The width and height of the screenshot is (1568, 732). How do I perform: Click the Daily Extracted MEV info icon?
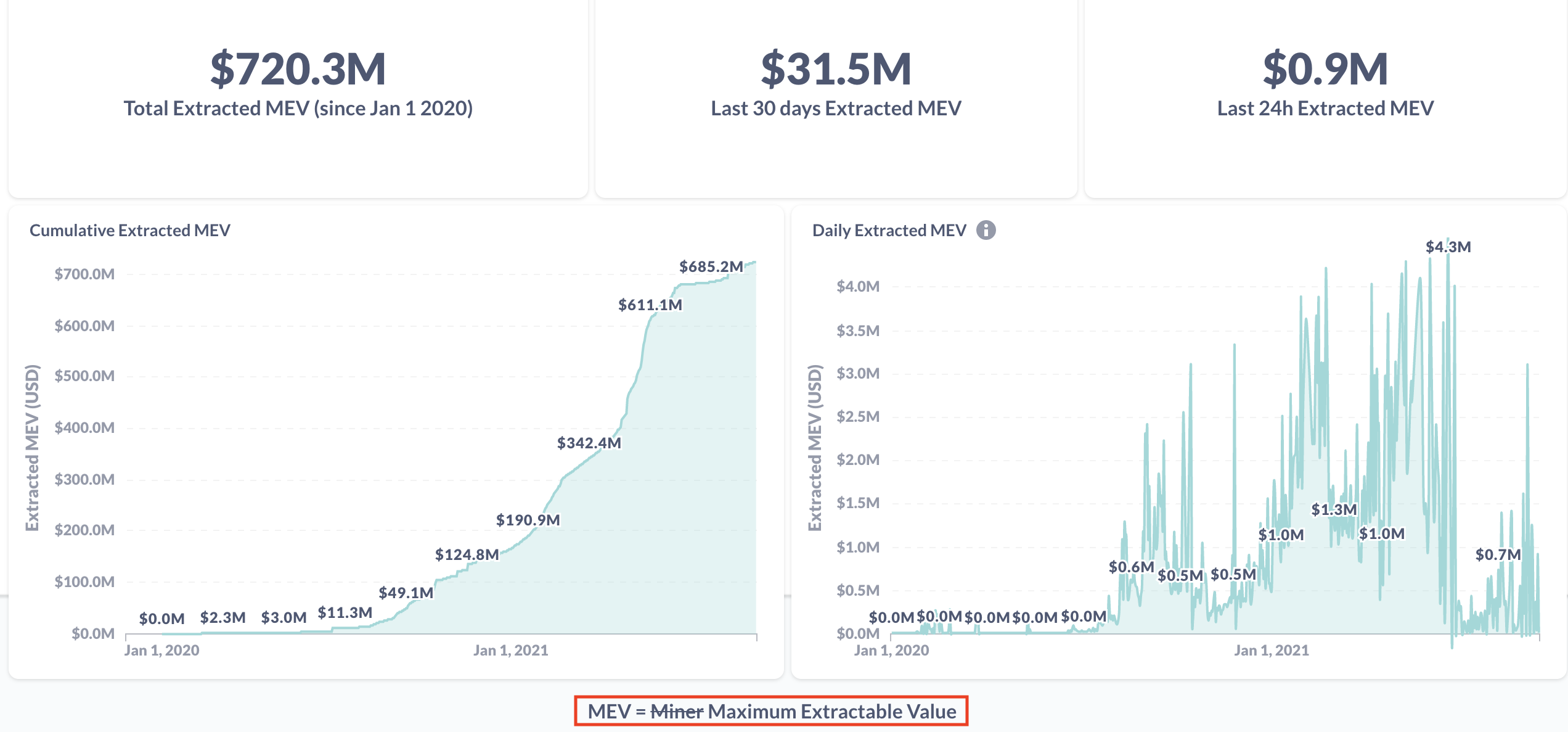(986, 230)
